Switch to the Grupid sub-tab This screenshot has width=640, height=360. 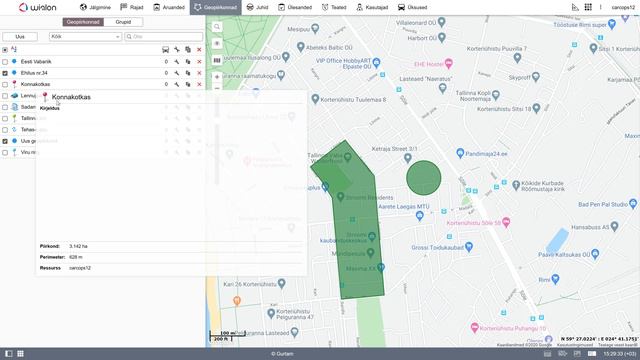point(123,22)
